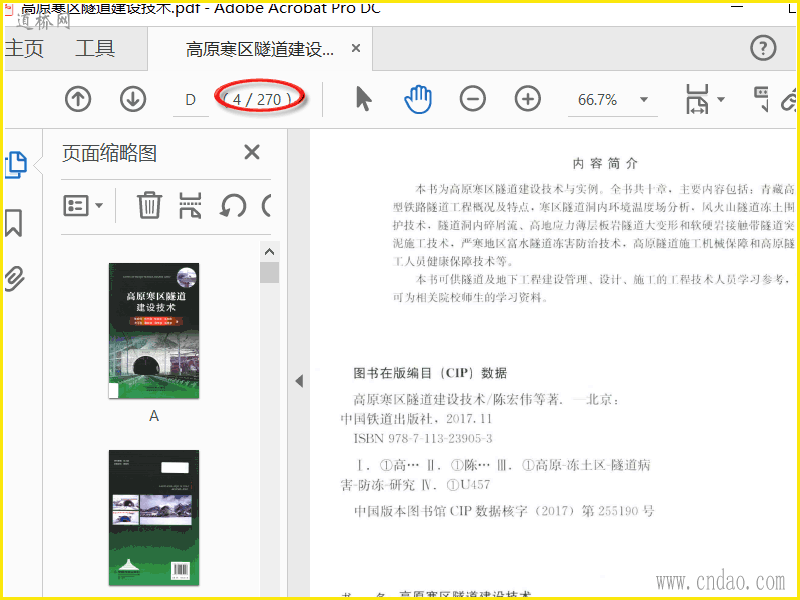
Task: Click the scroll up arrow in thumbnails panel
Action: [269, 252]
